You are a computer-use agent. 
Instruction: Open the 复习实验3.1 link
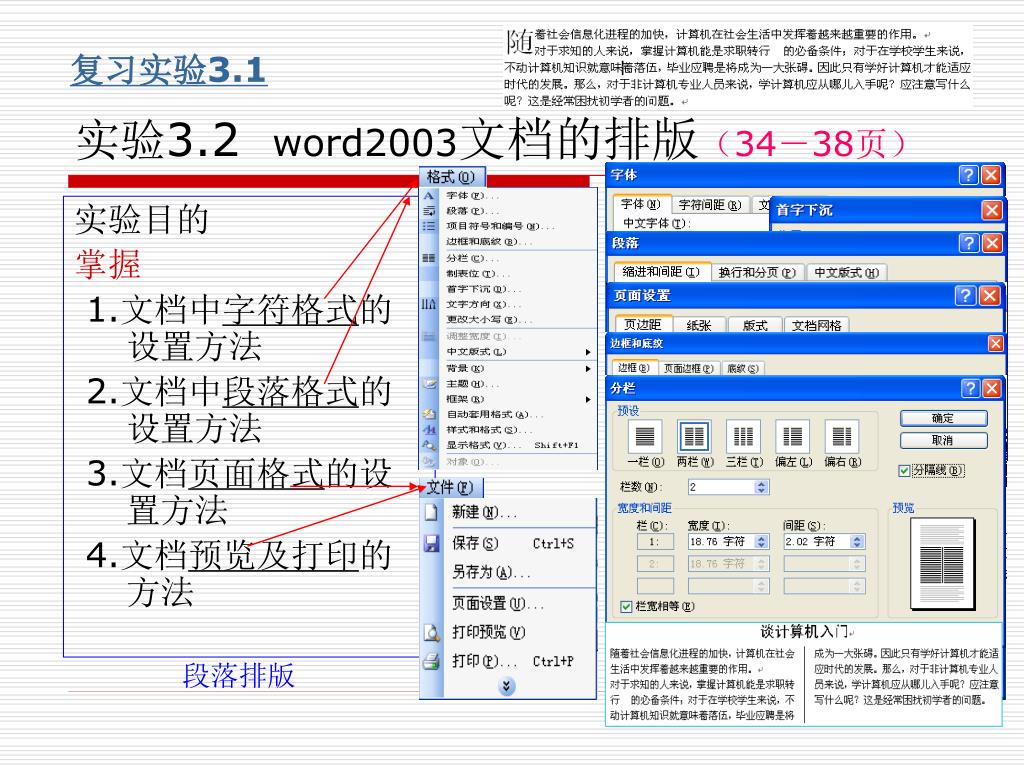coord(168,70)
